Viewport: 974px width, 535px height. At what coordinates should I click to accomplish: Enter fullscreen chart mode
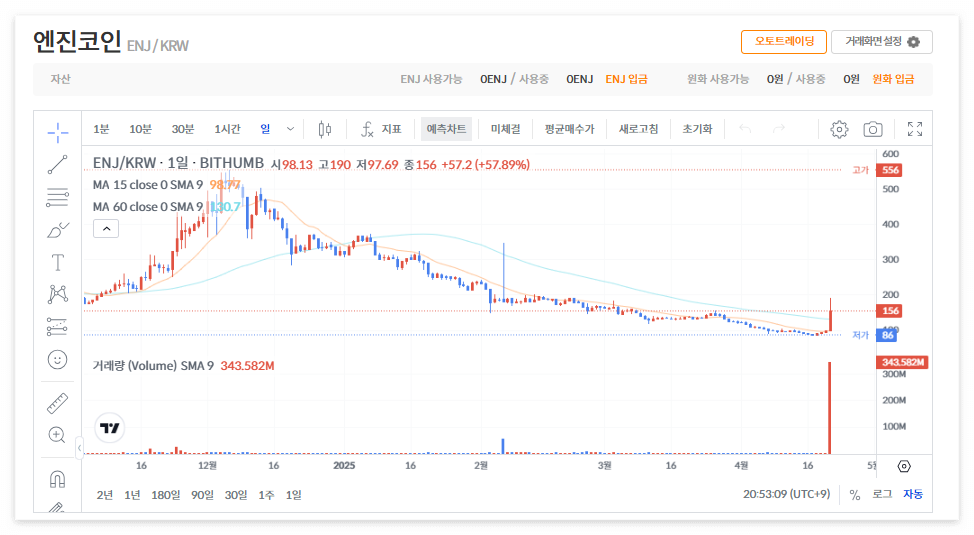click(915, 129)
